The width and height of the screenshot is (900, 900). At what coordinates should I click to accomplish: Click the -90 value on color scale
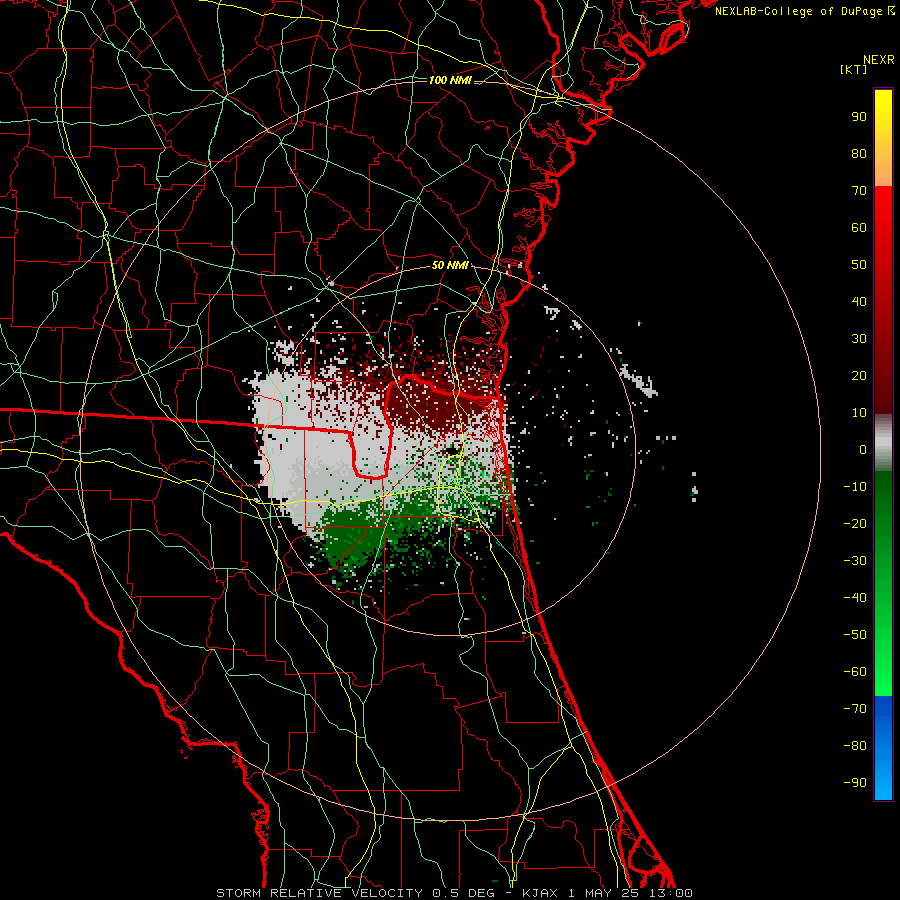[x=855, y=782]
